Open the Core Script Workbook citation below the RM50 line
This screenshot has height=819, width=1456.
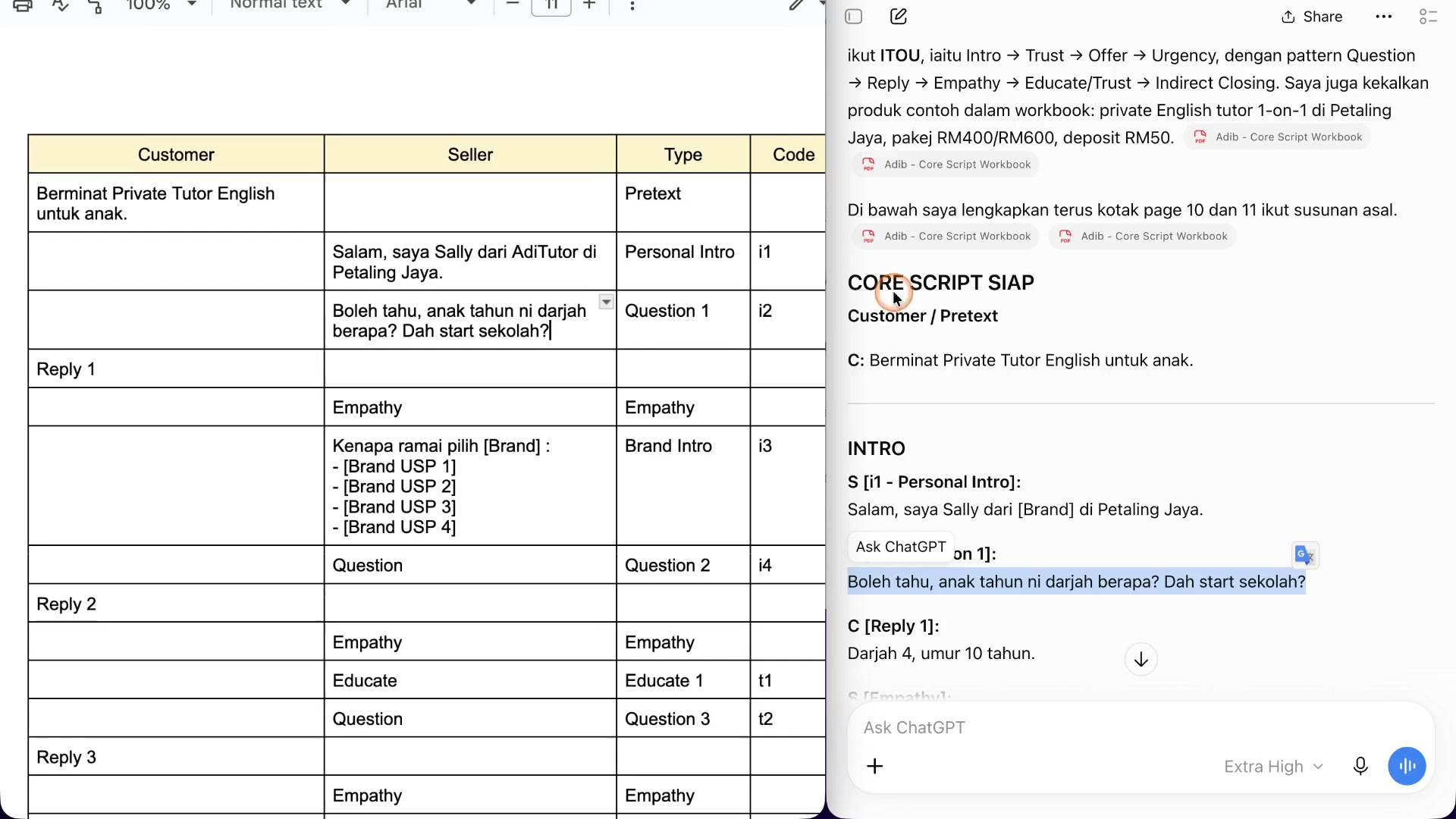946,165
